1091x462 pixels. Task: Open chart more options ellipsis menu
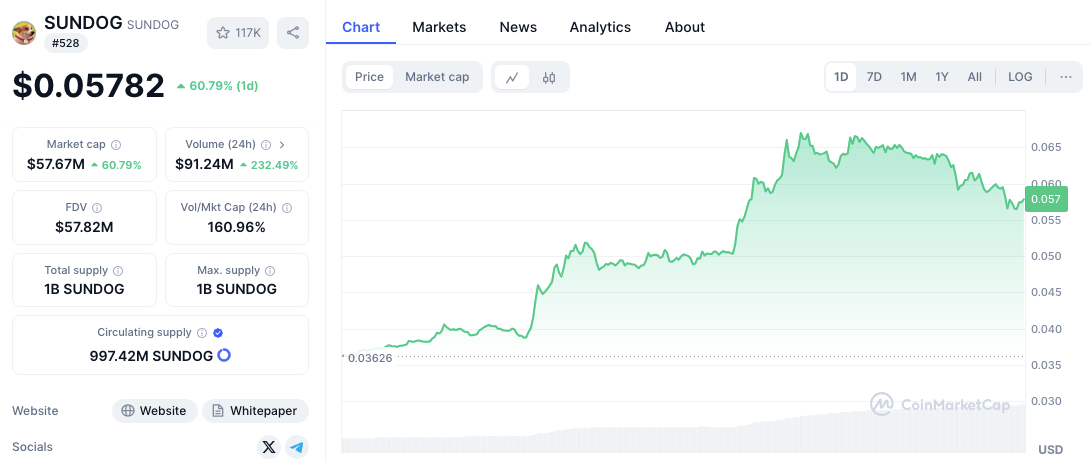click(1066, 77)
